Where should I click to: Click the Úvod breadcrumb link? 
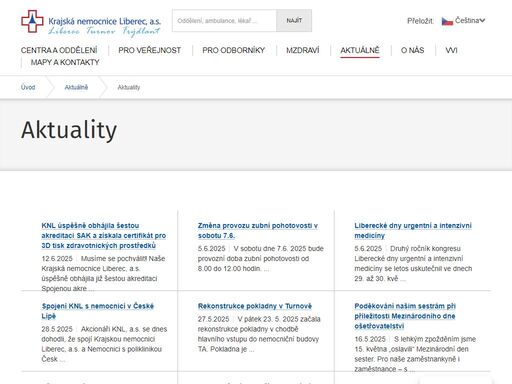click(28, 87)
